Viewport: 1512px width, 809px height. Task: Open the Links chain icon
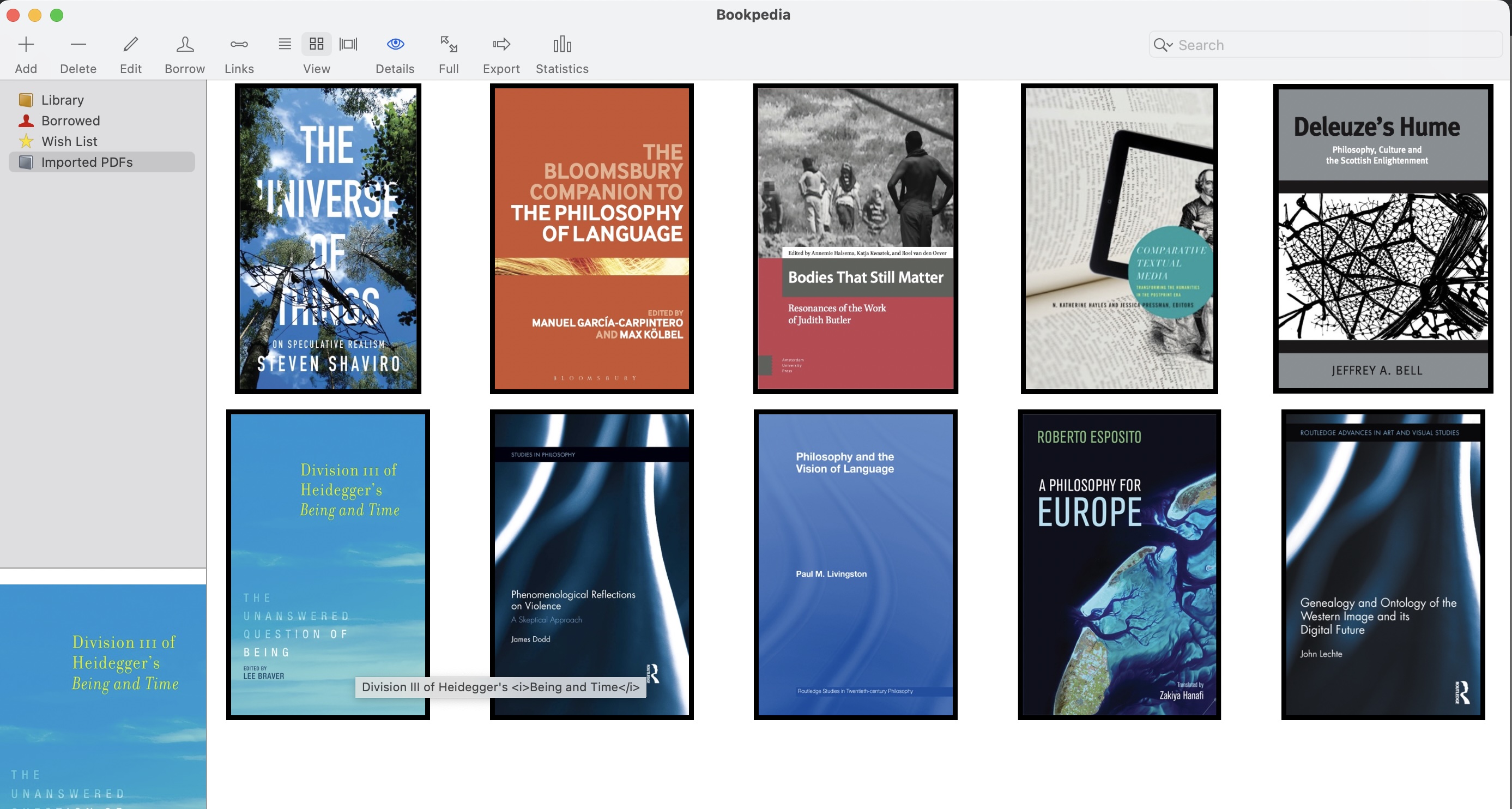pos(239,44)
